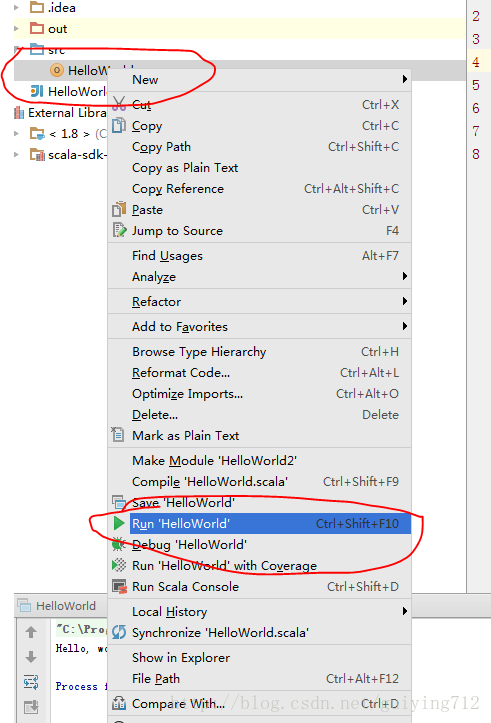
Task: Select Find Usages menu item
Action: (259, 255)
